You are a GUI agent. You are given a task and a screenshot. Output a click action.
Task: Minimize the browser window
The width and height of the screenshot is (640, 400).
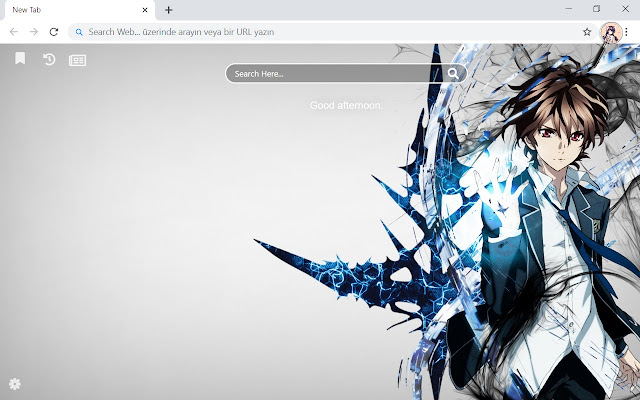pyautogui.click(x=569, y=9)
